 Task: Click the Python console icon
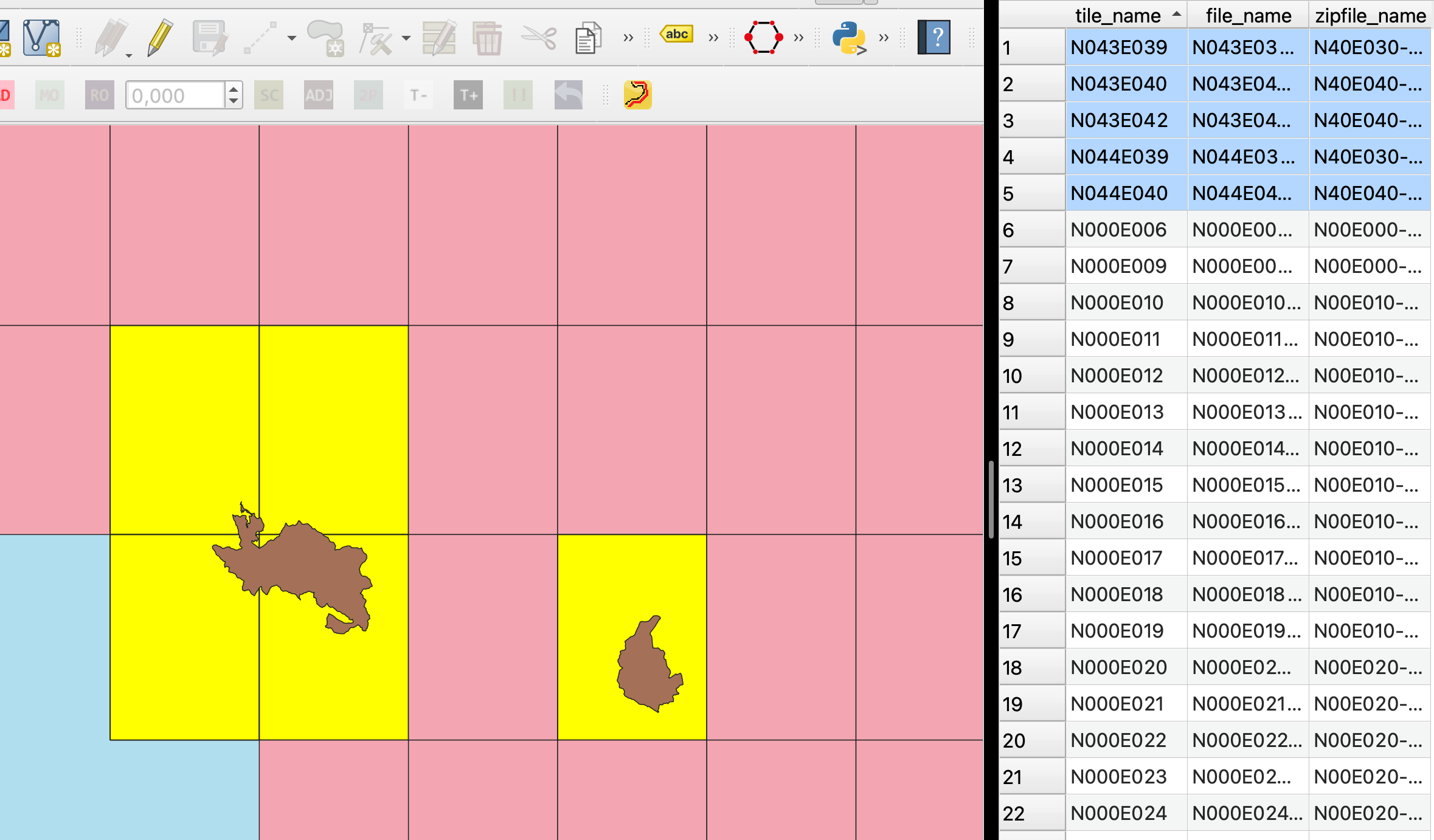tap(848, 38)
